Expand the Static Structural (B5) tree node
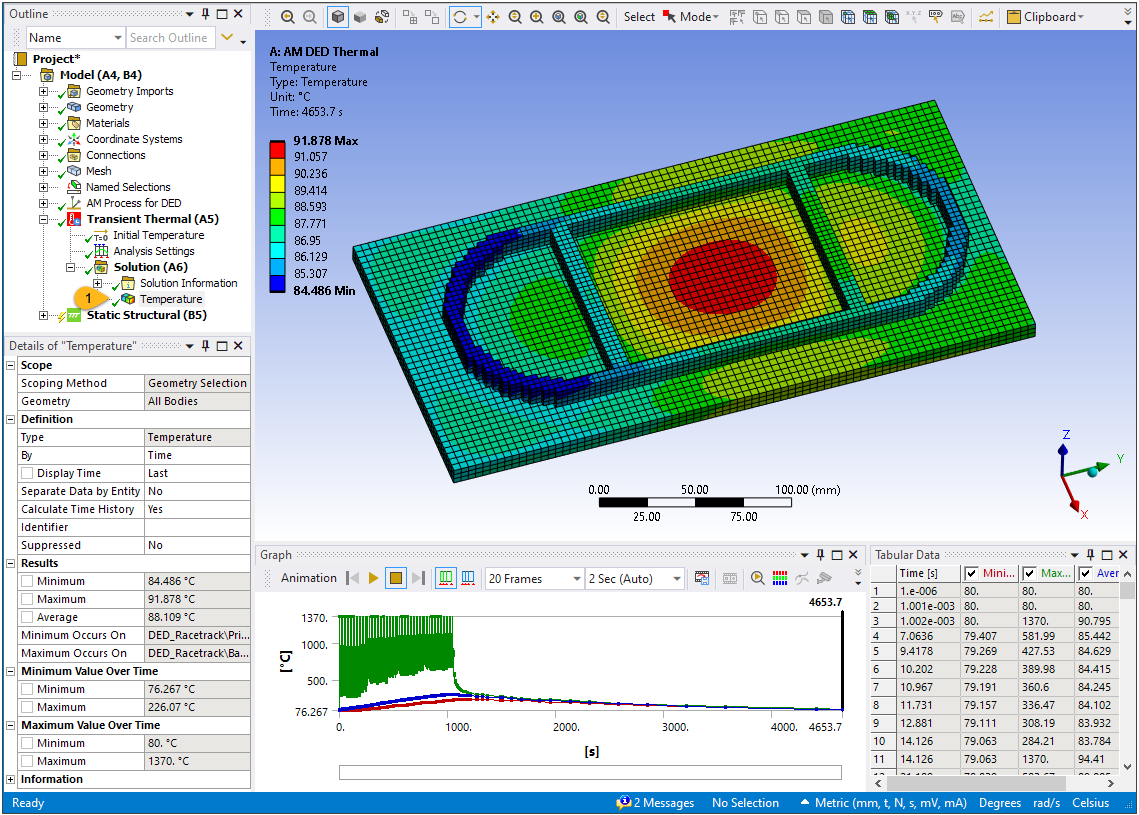This screenshot has height=815, width=1139. pos(43,315)
